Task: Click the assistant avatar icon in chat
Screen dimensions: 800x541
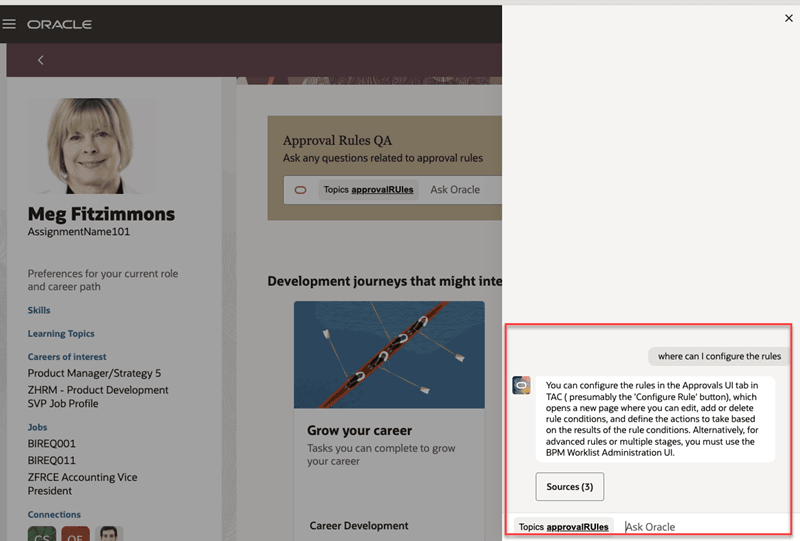Action: coord(521,385)
